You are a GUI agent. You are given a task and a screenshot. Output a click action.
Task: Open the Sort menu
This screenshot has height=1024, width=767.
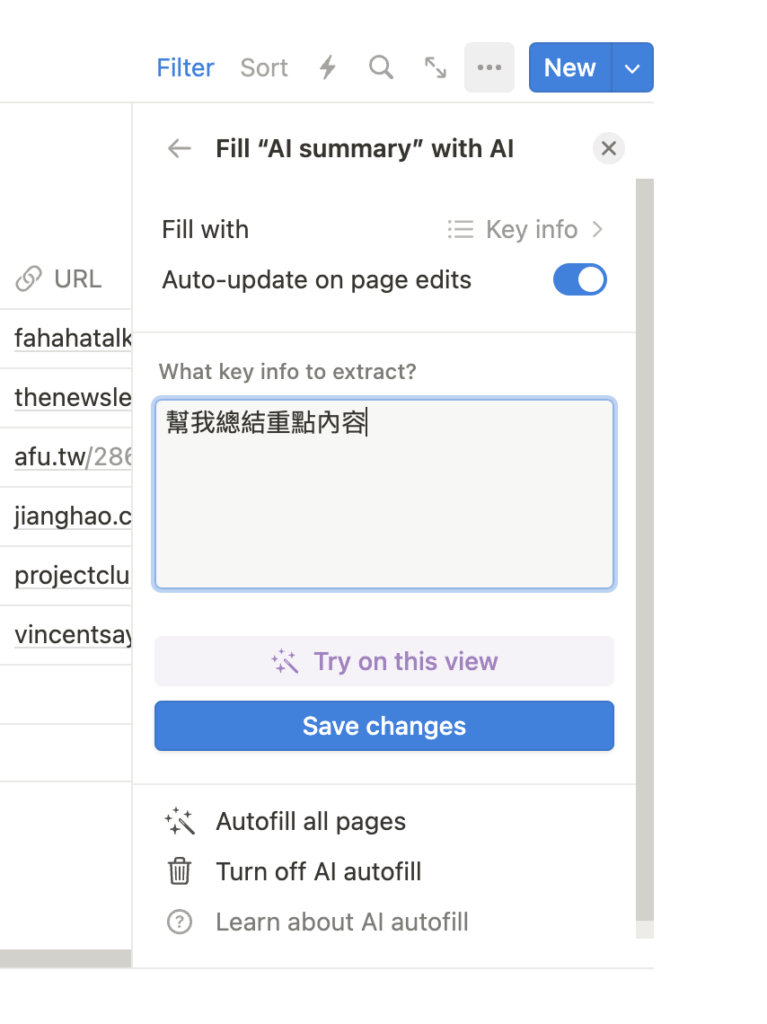point(264,68)
